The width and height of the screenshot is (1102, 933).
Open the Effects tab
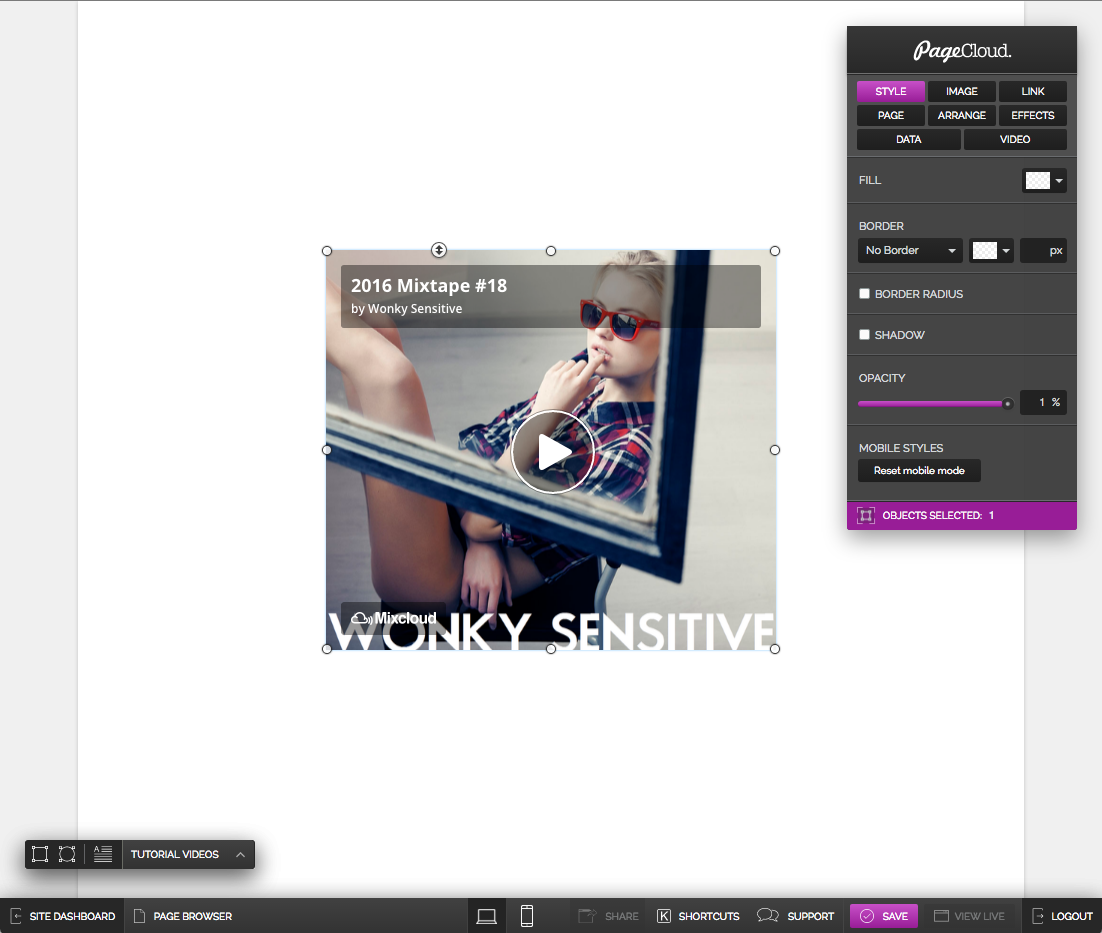point(1032,115)
